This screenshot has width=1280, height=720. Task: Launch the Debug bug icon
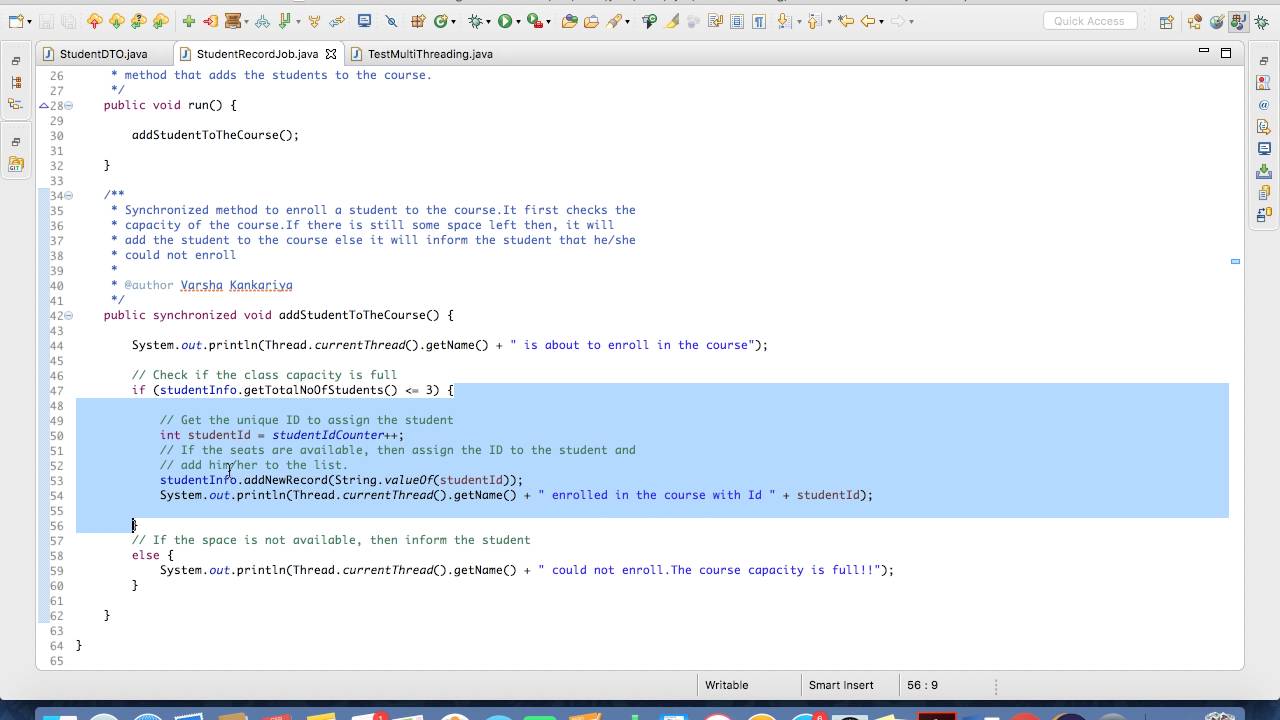click(x=476, y=21)
